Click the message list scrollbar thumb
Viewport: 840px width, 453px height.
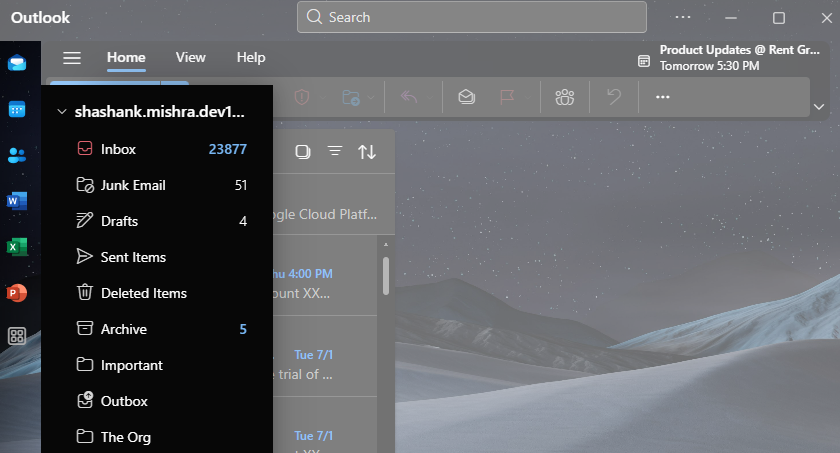(386, 276)
